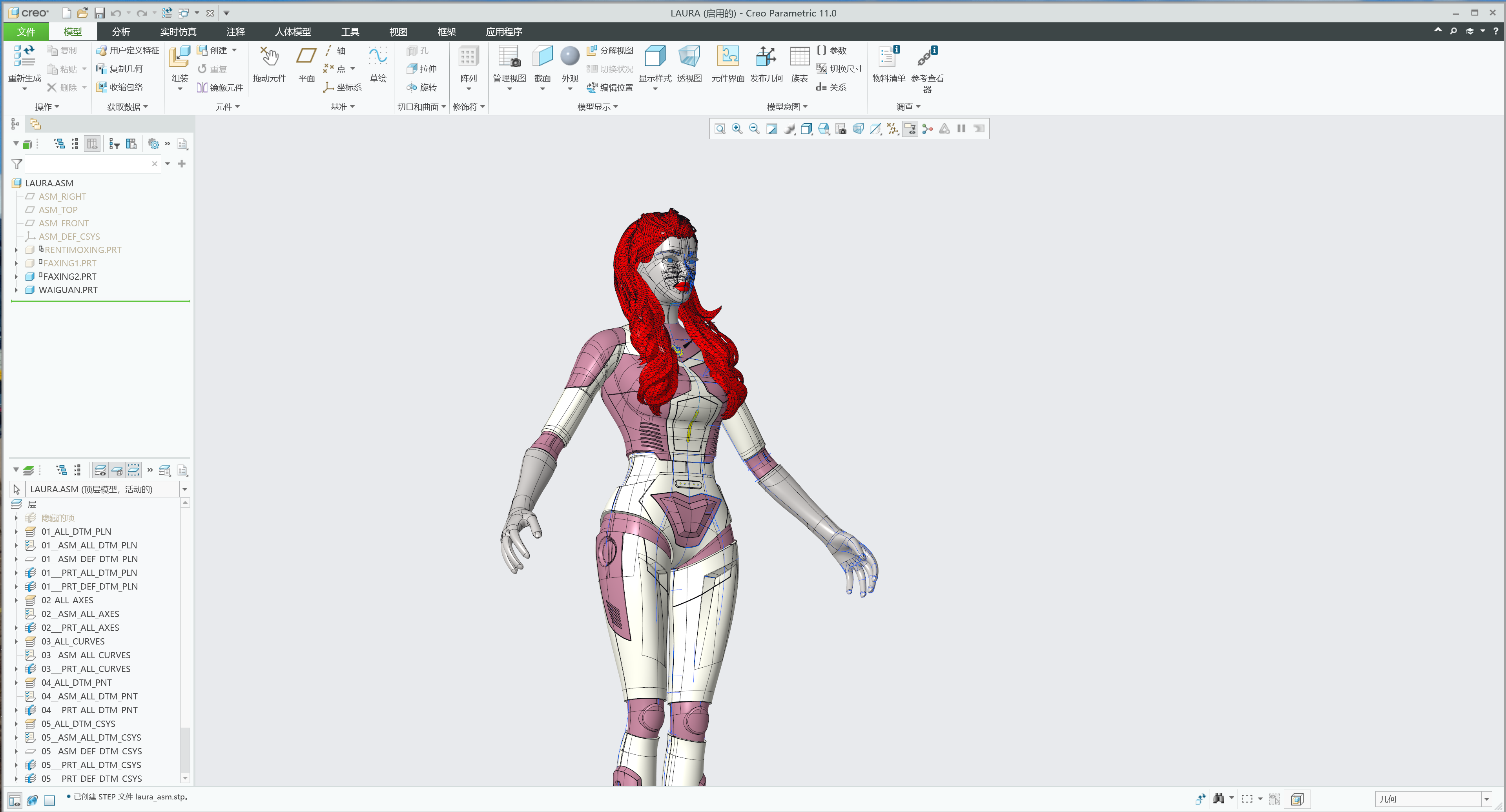Click the saved views camera icon above the model
The height and width of the screenshot is (812, 1506).
(x=841, y=129)
